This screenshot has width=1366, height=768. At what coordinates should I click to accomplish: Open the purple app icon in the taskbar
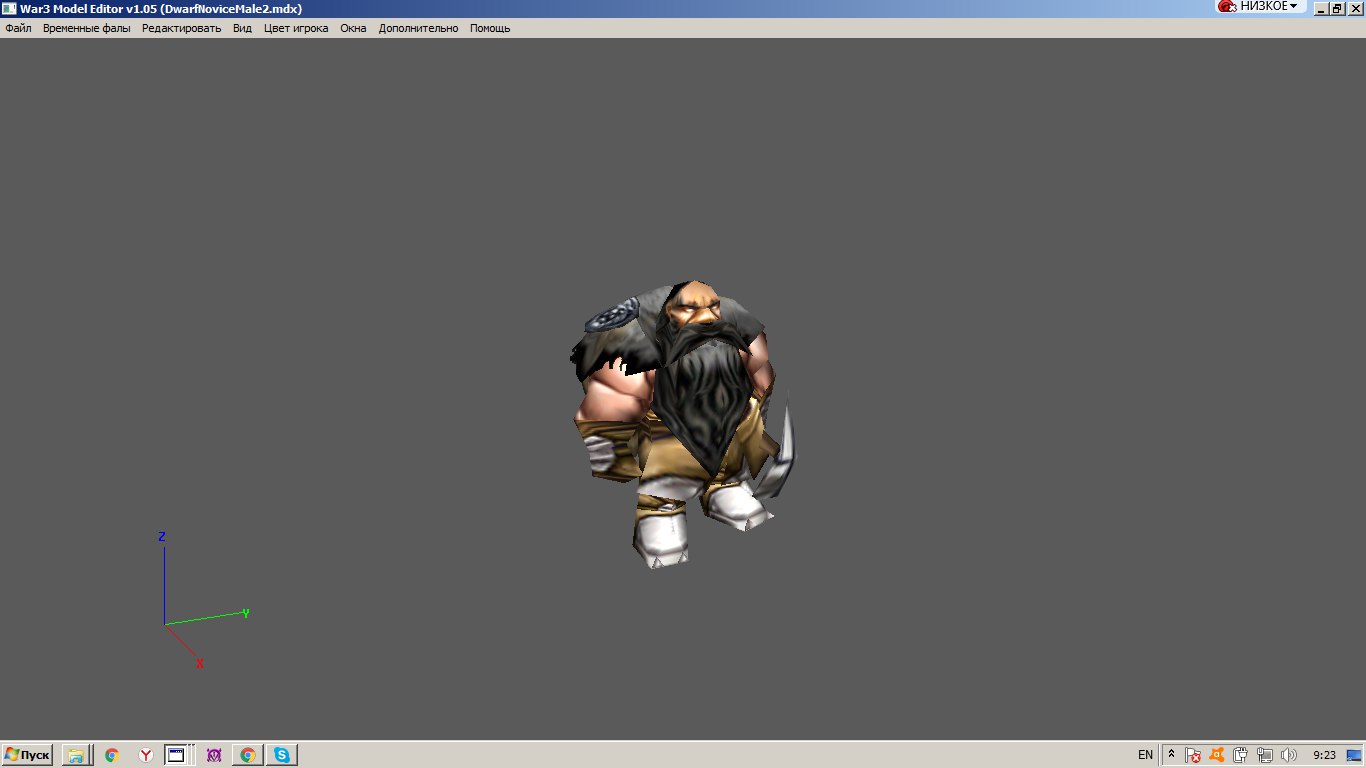213,756
